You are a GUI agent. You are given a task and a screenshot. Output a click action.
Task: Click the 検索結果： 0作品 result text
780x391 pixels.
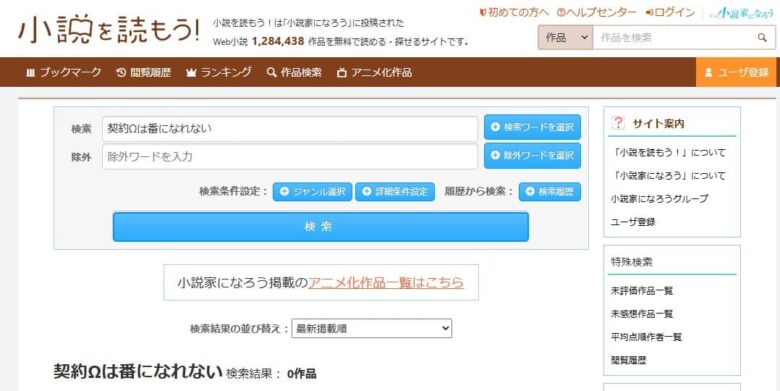[x=271, y=374]
